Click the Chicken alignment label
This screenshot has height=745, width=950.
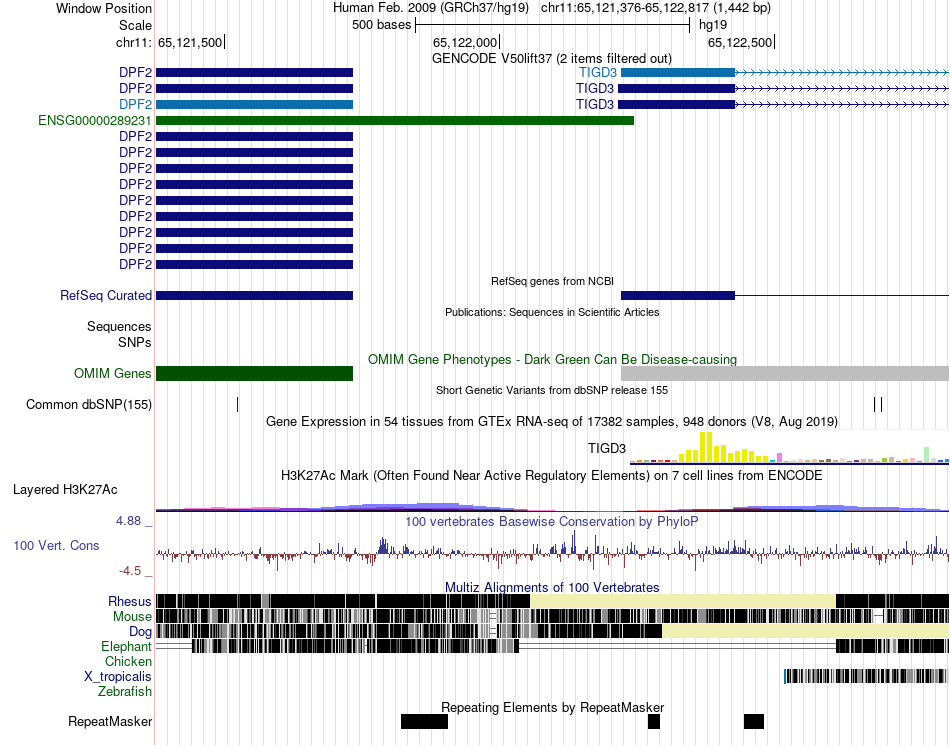pos(128,661)
